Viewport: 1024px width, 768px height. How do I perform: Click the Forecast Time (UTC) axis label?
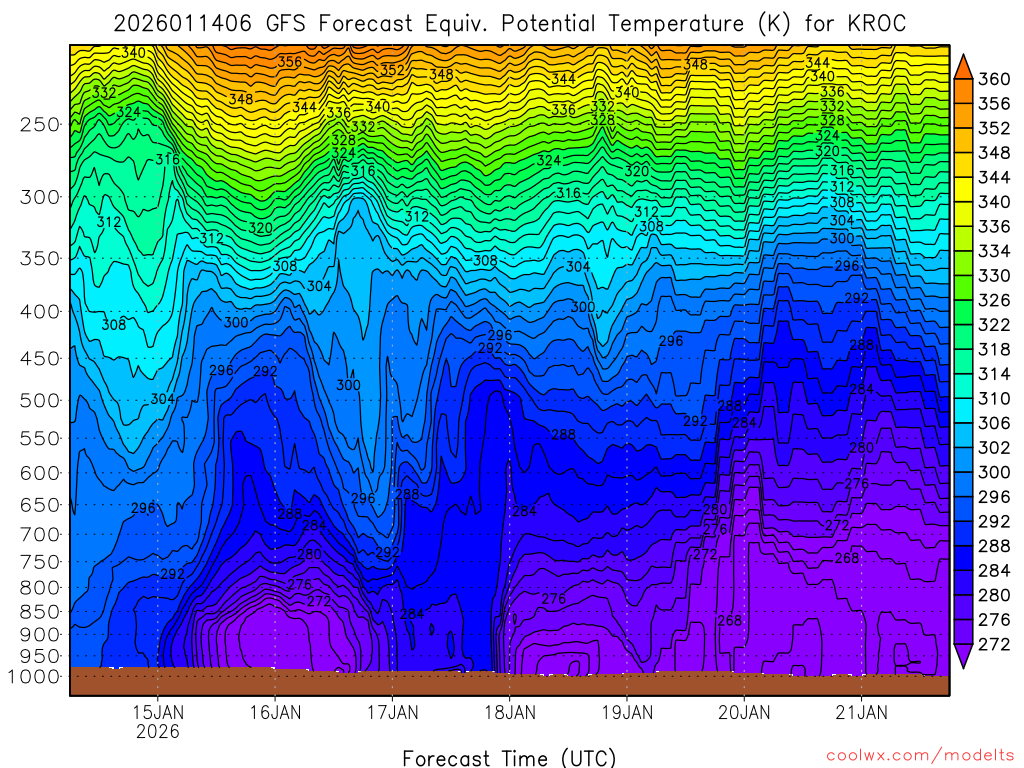pos(509,758)
